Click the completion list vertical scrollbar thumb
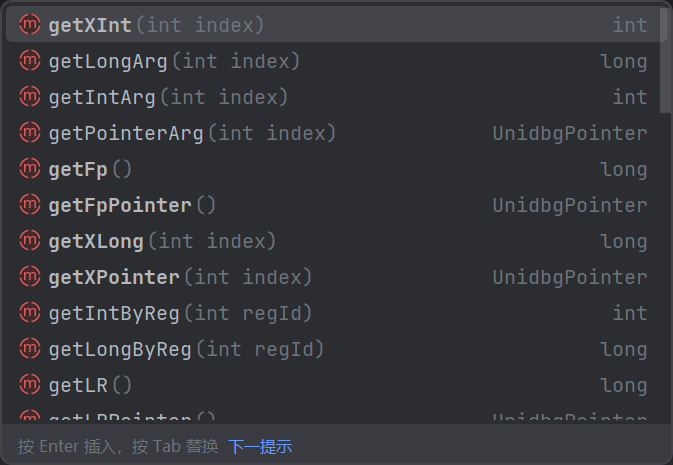Screen dimensions: 673x465 tap(665, 59)
